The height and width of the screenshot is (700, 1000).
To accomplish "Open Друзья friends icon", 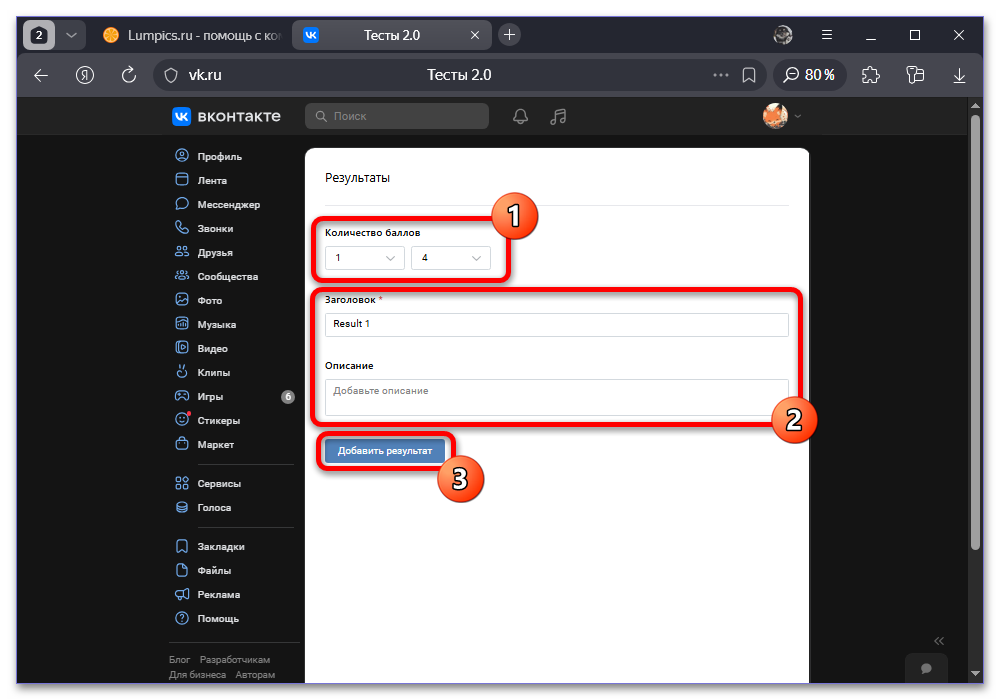I will (182, 252).
